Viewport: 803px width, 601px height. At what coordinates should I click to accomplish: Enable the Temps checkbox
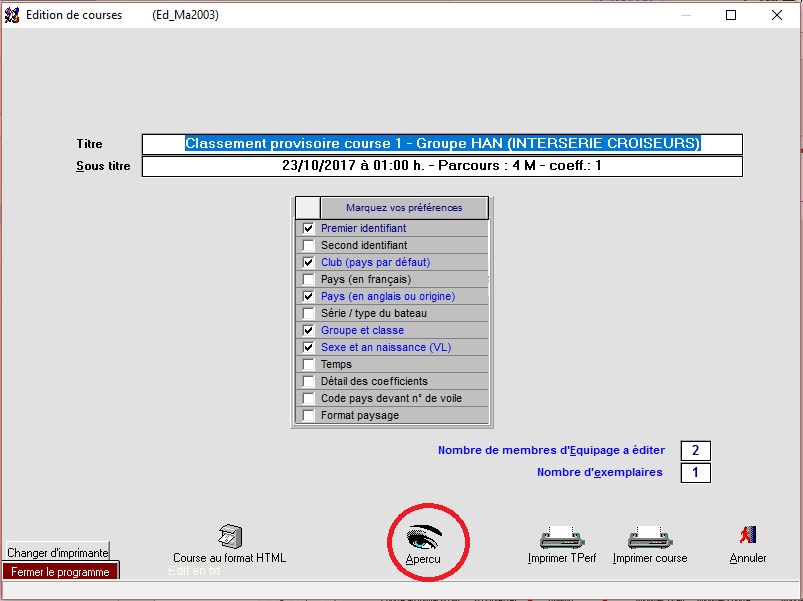pyautogui.click(x=308, y=364)
